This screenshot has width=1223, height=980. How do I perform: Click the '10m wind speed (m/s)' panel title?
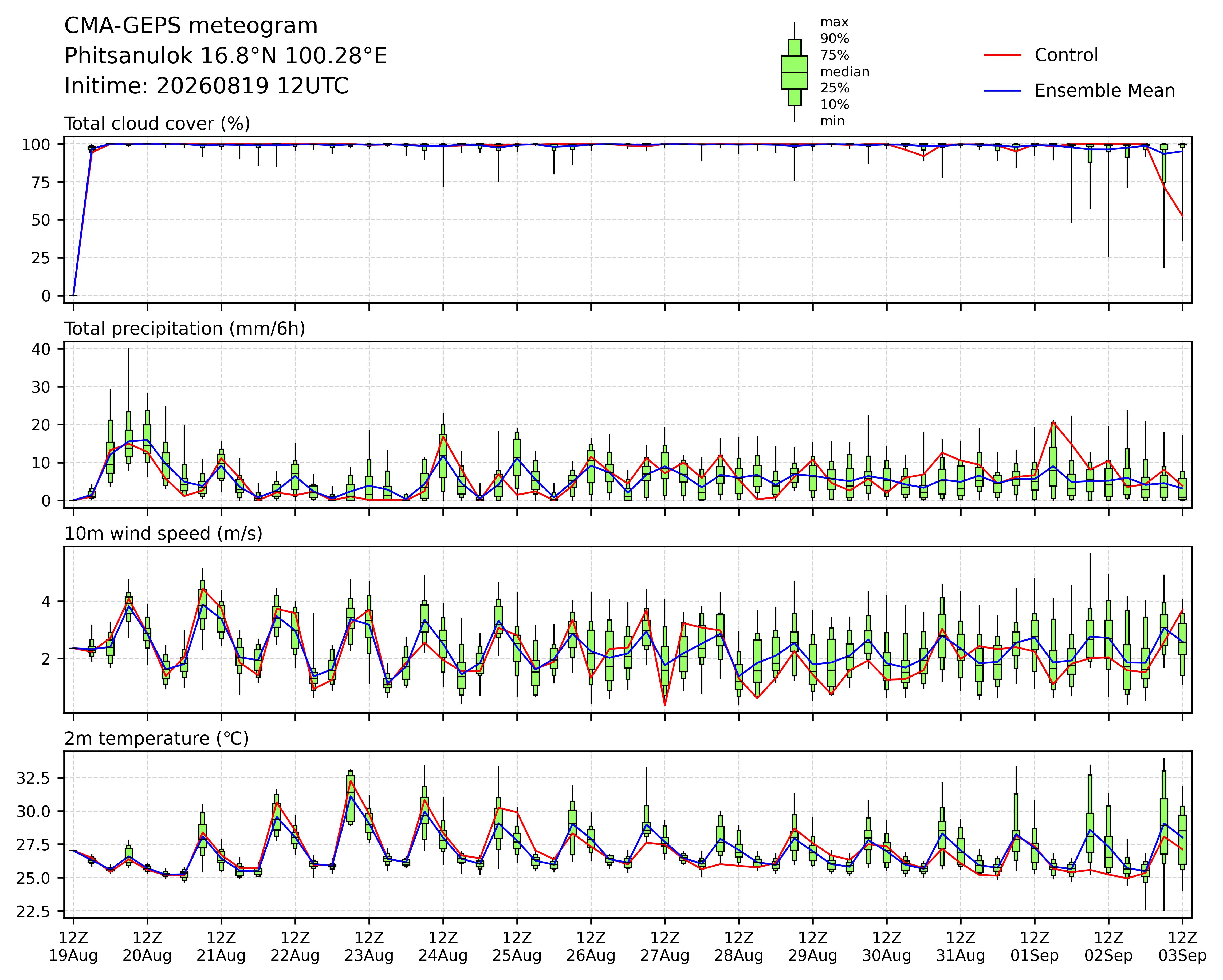pos(163,534)
